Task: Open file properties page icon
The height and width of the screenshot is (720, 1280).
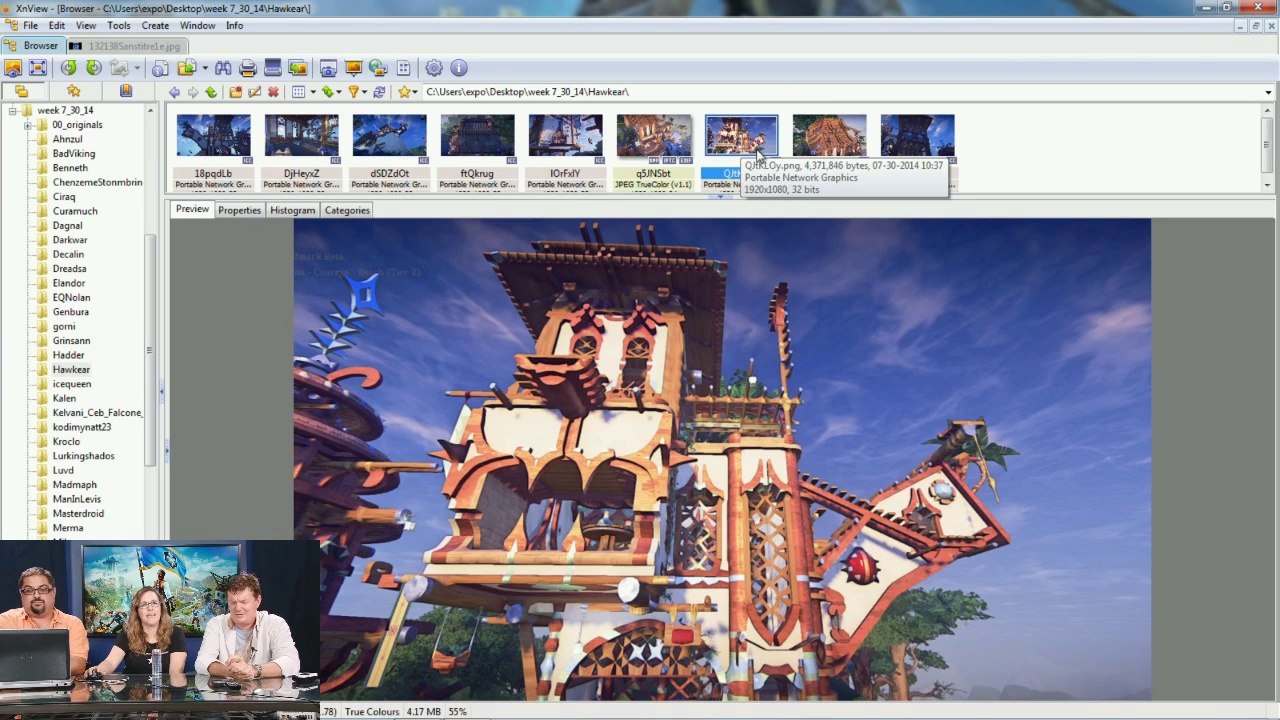Action: [160, 68]
